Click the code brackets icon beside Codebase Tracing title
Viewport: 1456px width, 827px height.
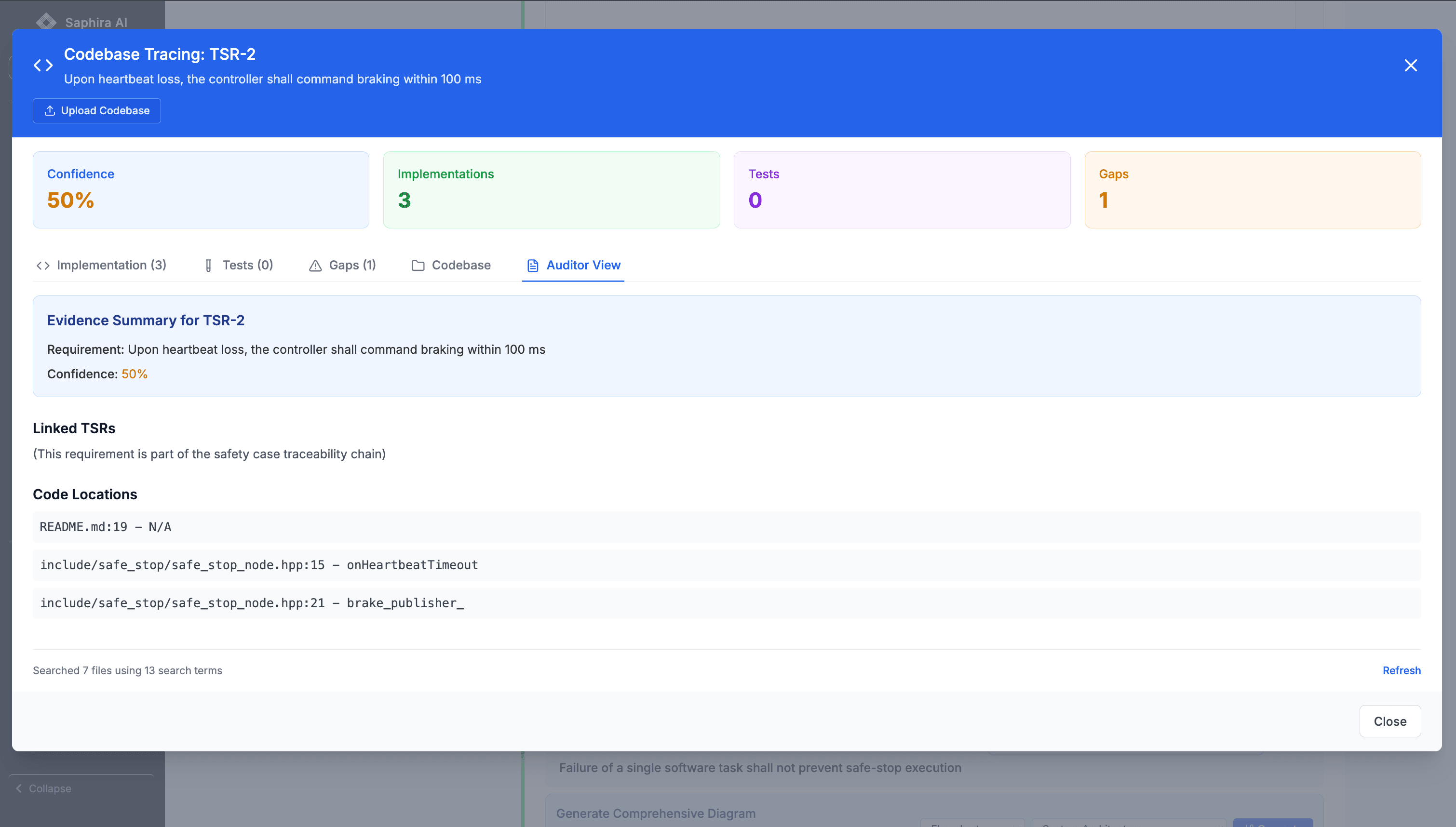[x=42, y=65]
